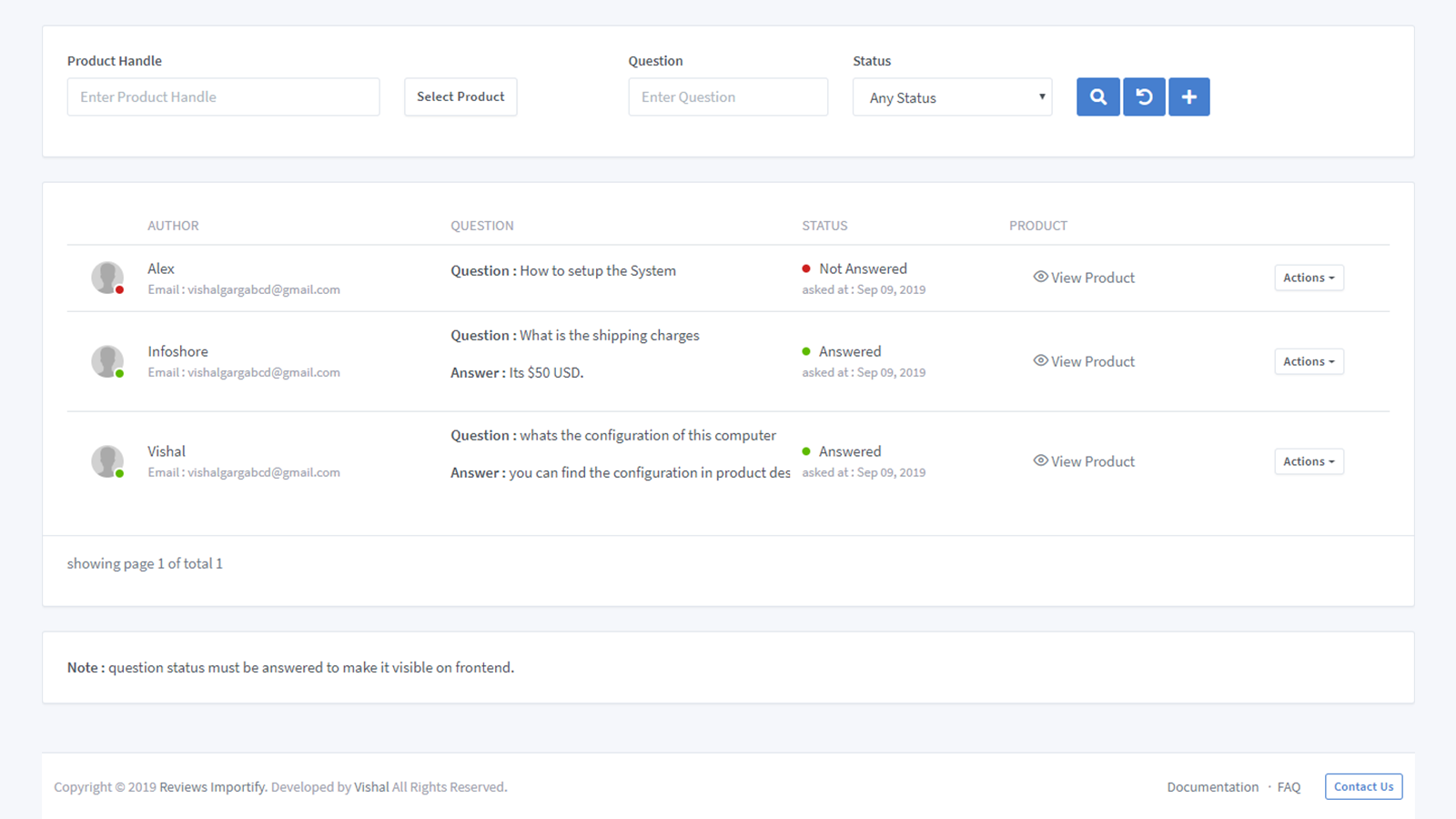Open the Documentation link
Image resolution: width=1456 pixels, height=819 pixels.
click(x=1212, y=786)
